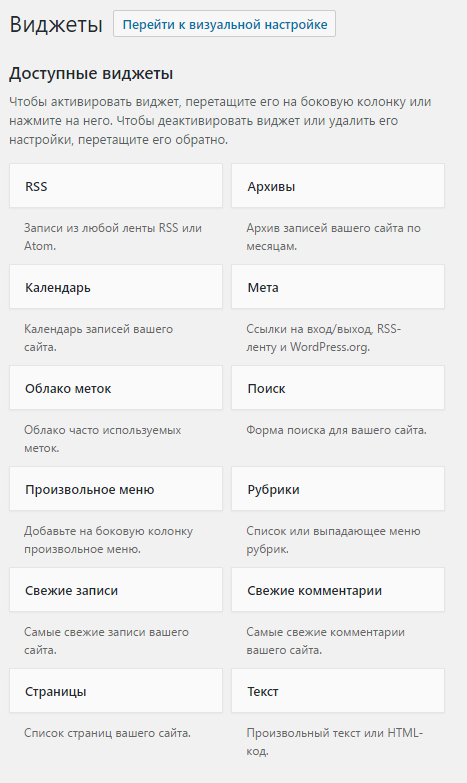This screenshot has height=783, width=467.
Task: Click the Календарь widget block
Action: (116, 287)
